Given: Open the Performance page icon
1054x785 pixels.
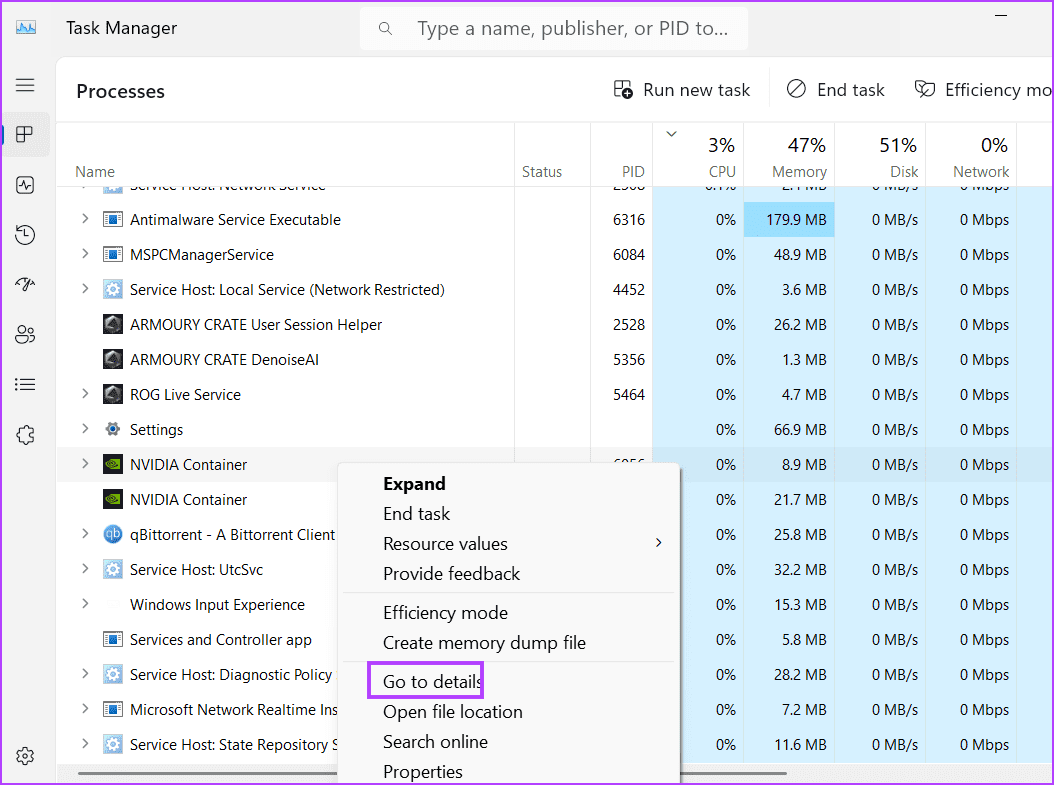Looking at the screenshot, I should (x=25, y=185).
